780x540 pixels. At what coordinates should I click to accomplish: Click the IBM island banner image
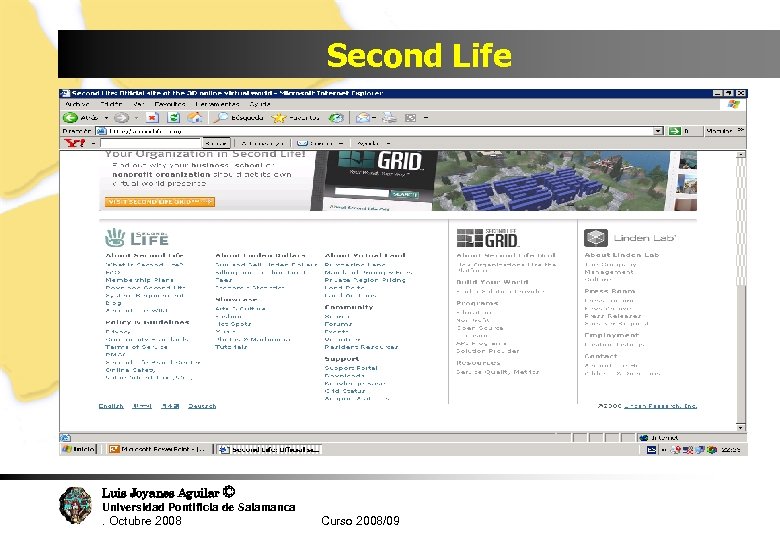click(551, 181)
